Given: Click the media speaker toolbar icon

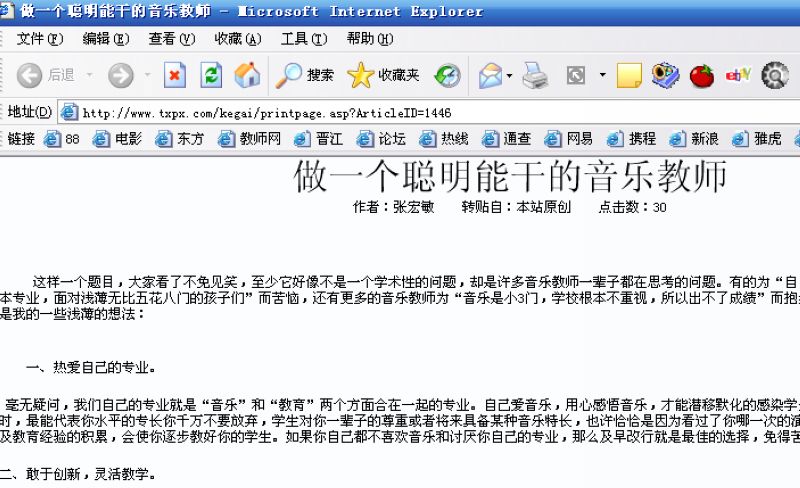Looking at the screenshot, I should point(665,76).
